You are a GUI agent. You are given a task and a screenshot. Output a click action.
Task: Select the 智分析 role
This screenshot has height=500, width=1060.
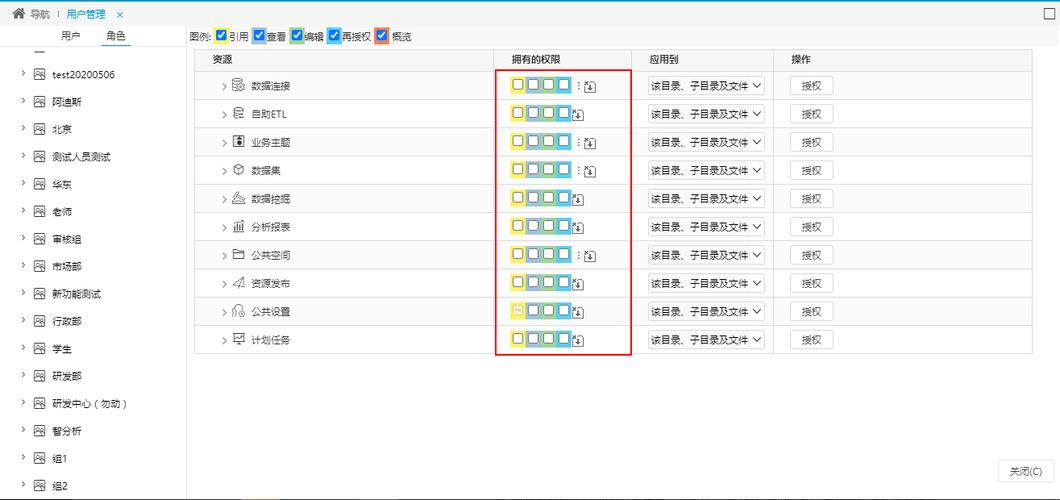[x=66, y=431]
